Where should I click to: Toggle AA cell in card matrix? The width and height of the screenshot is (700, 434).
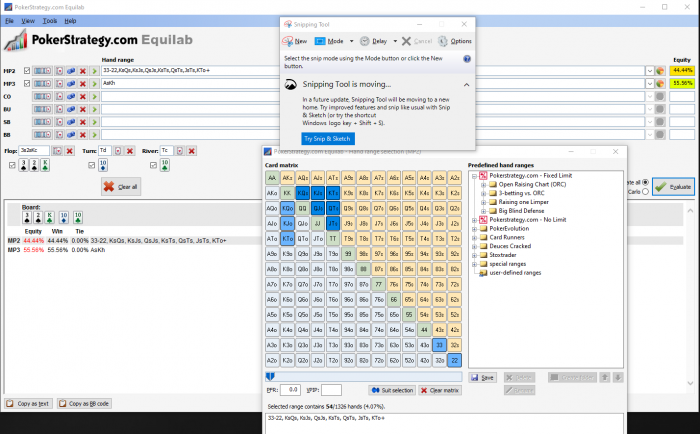click(x=272, y=178)
